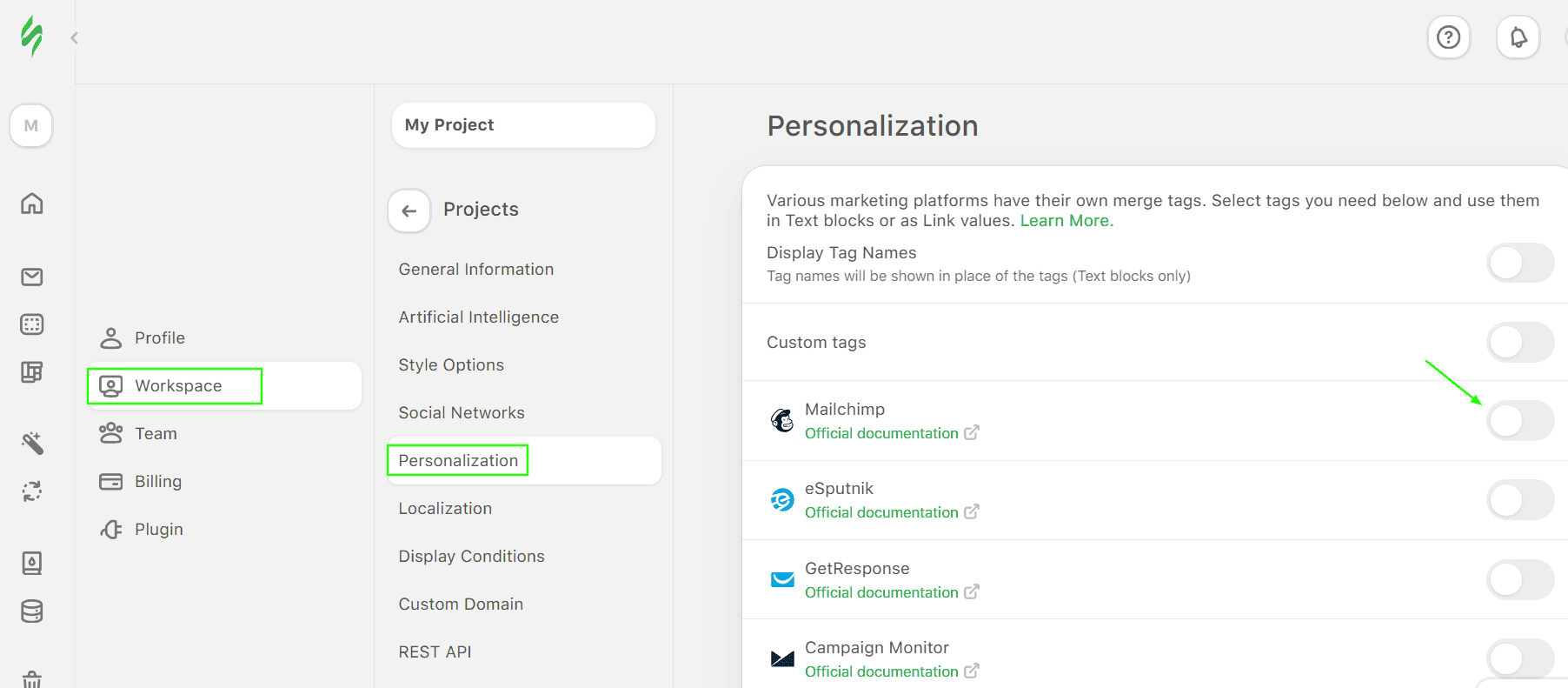The image size is (1568, 688).
Task: Open the magic wand tool icon
Action: coord(32,443)
